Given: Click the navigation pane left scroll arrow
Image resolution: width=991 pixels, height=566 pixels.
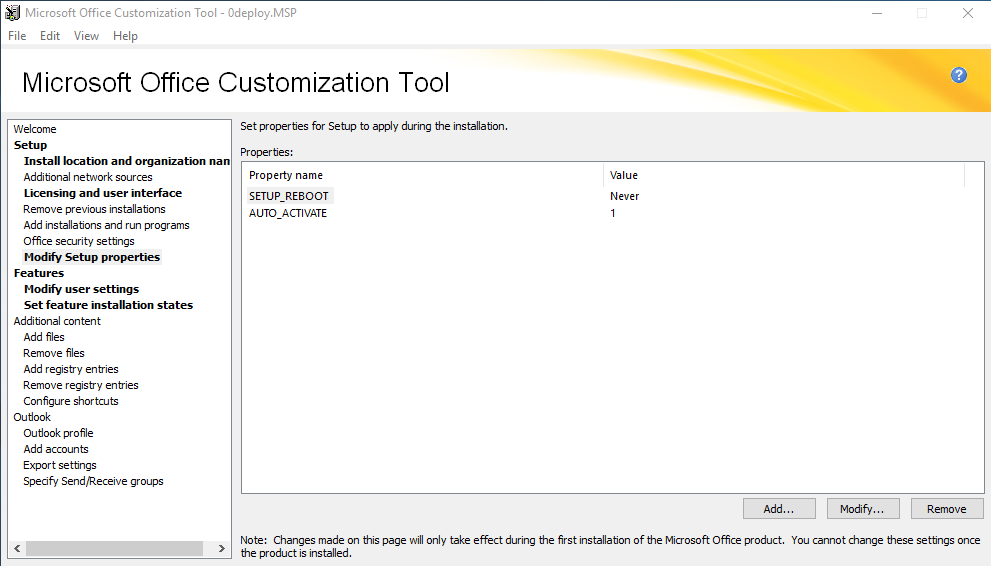Looking at the screenshot, I should point(17,548).
